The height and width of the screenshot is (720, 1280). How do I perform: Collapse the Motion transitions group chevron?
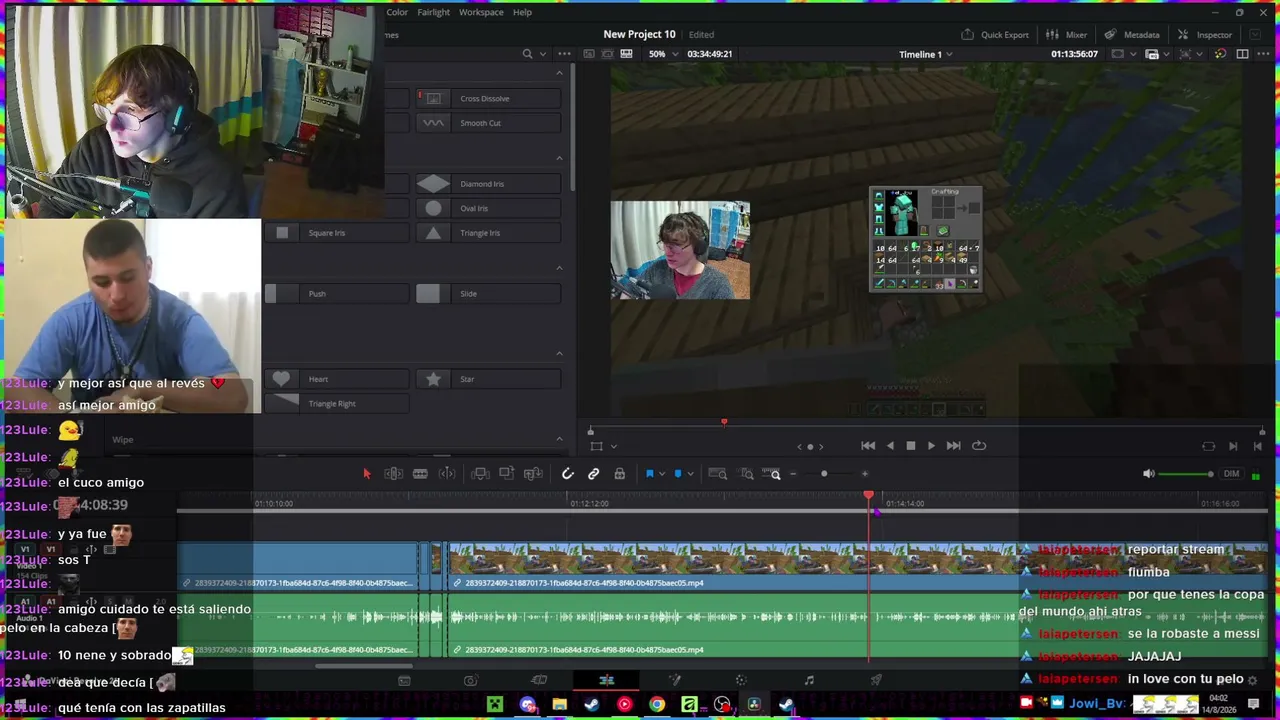tap(559, 268)
